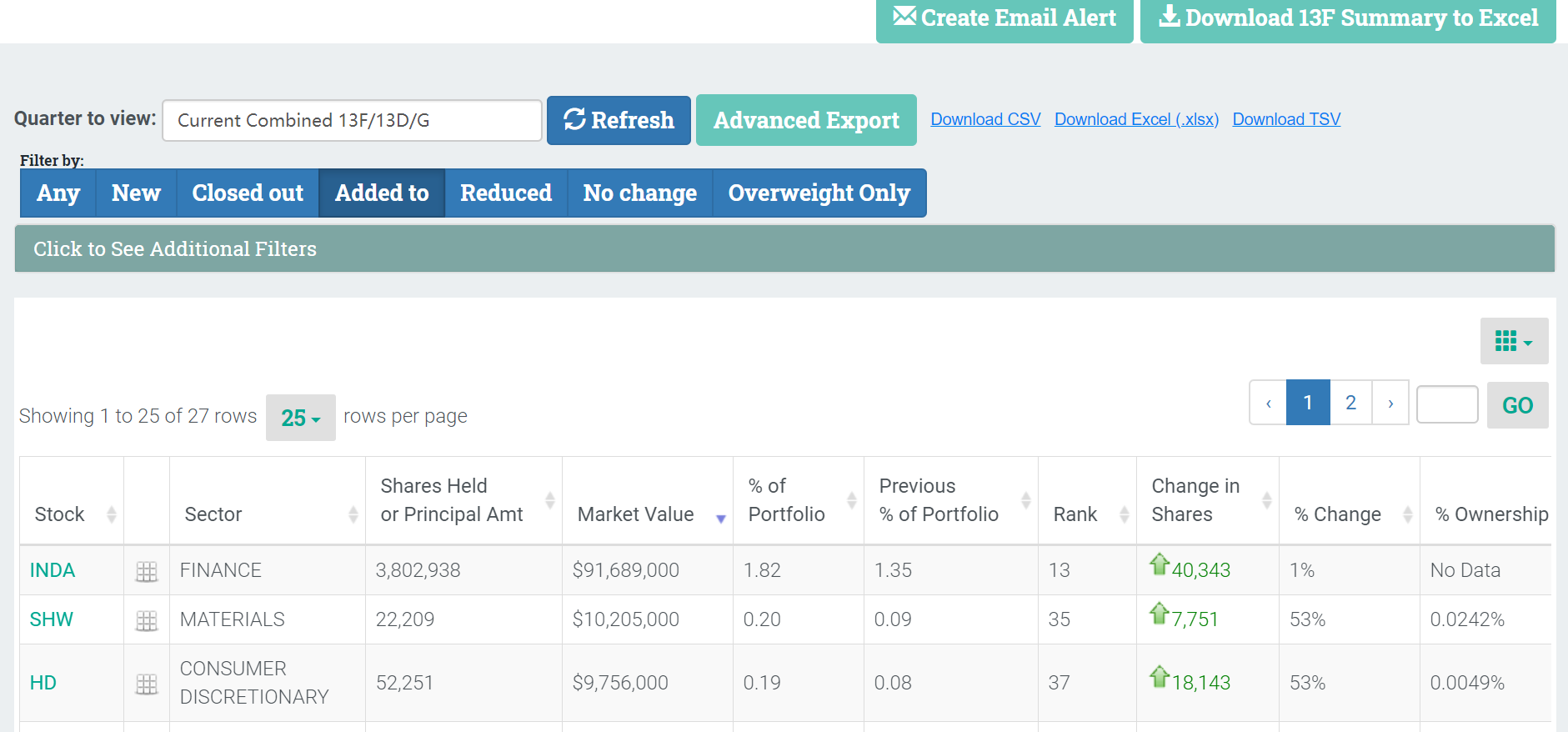
Task: Sort by Stock column arrows
Action: [x=112, y=514]
